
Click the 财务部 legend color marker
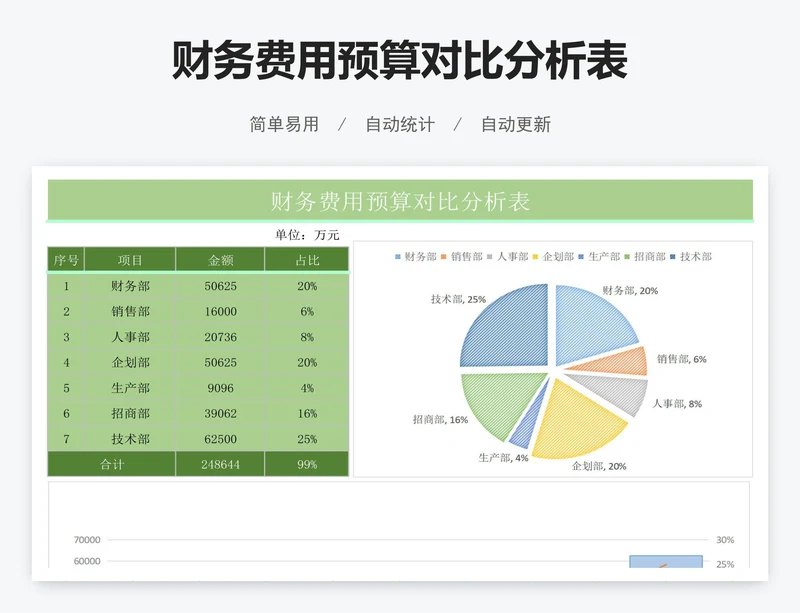coord(398,257)
